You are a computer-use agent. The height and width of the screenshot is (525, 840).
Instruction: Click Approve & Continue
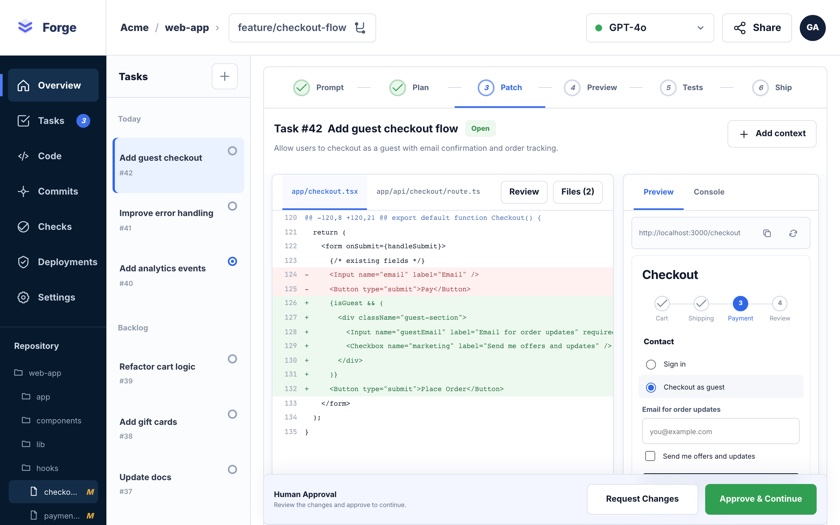pyautogui.click(x=761, y=499)
